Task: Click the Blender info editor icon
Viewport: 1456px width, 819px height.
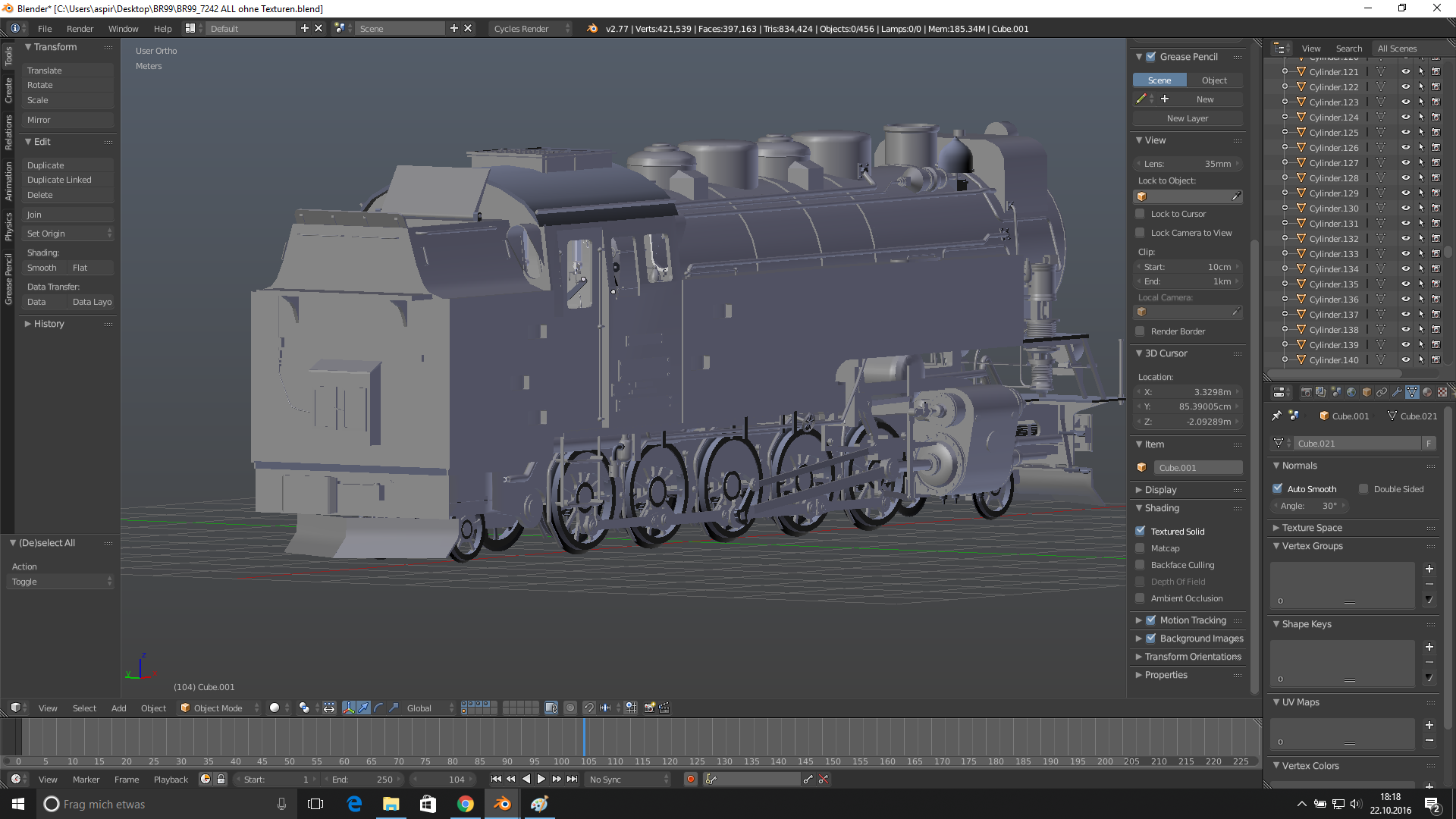Action: (x=15, y=28)
